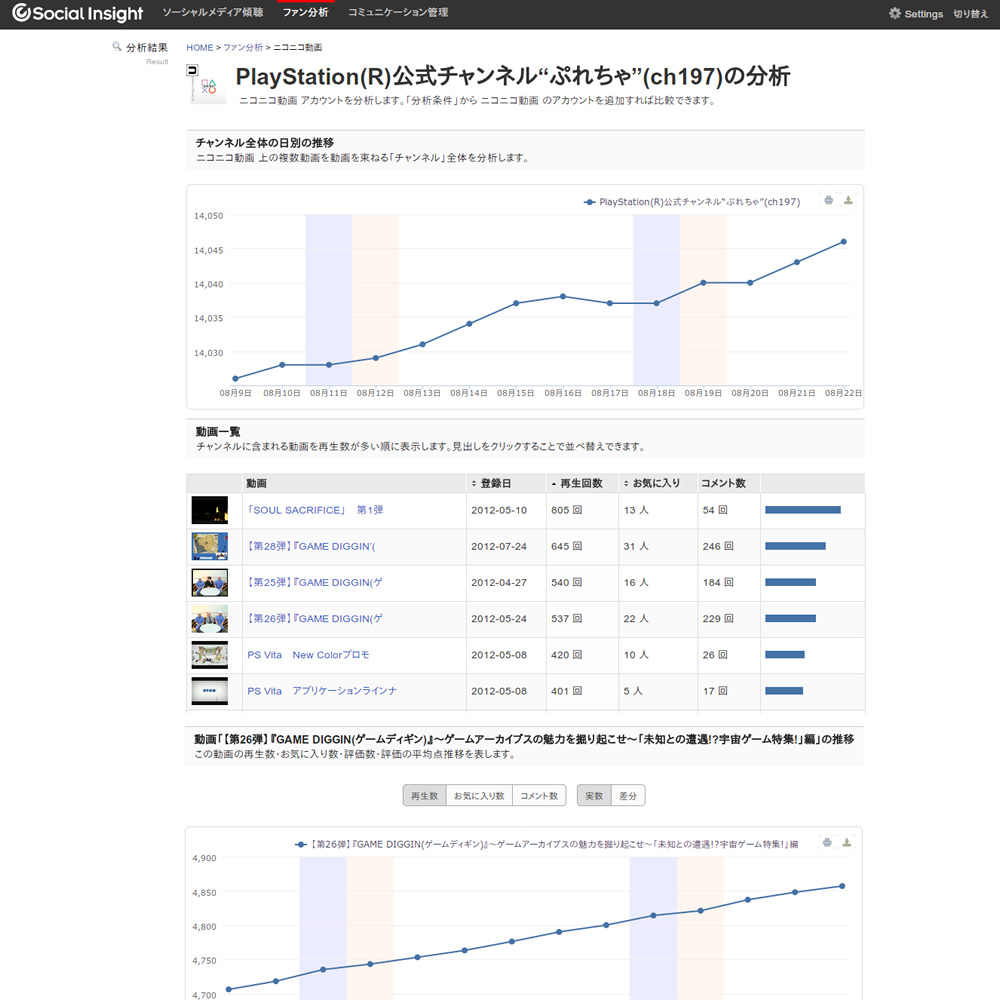The image size is (1000, 1000).
Task: Click the 分析結果 sidebar label
Action: tap(147, 48)
